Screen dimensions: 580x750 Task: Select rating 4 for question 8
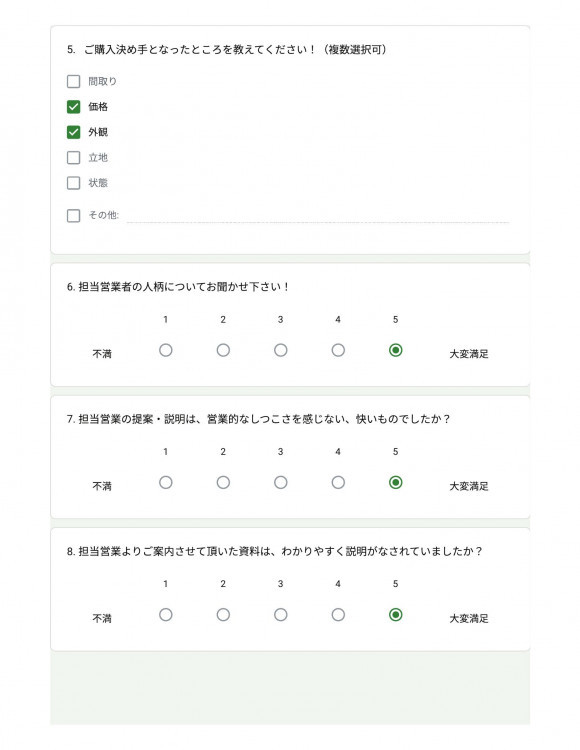coord(338,615)
